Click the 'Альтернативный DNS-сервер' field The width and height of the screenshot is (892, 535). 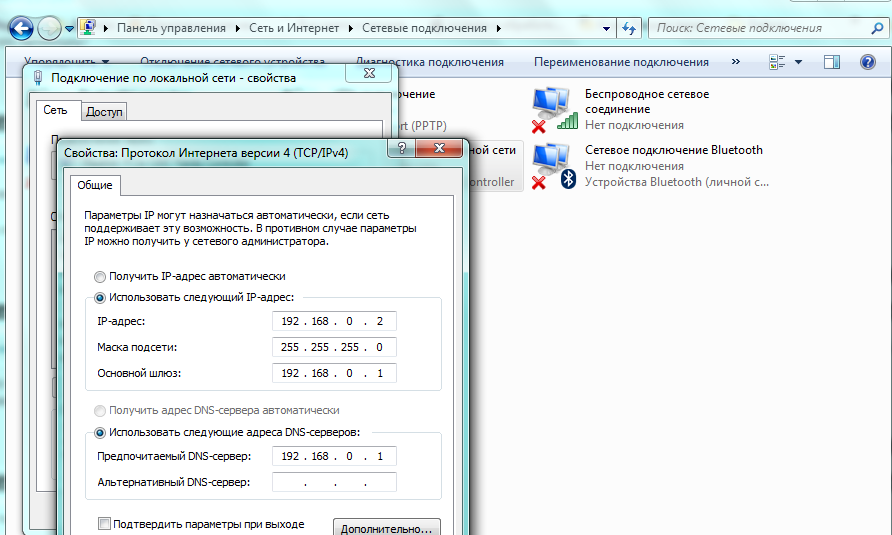coord(333,483)
